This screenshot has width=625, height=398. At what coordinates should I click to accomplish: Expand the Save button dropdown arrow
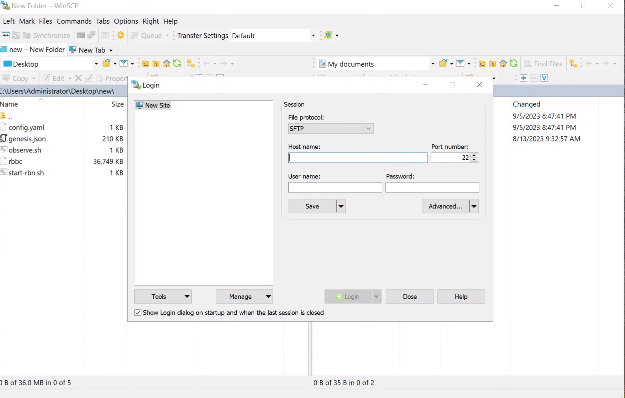[341, 206]
